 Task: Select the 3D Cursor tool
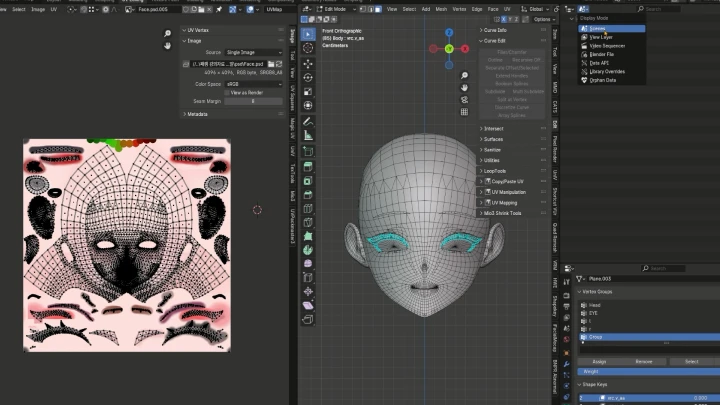308,48
